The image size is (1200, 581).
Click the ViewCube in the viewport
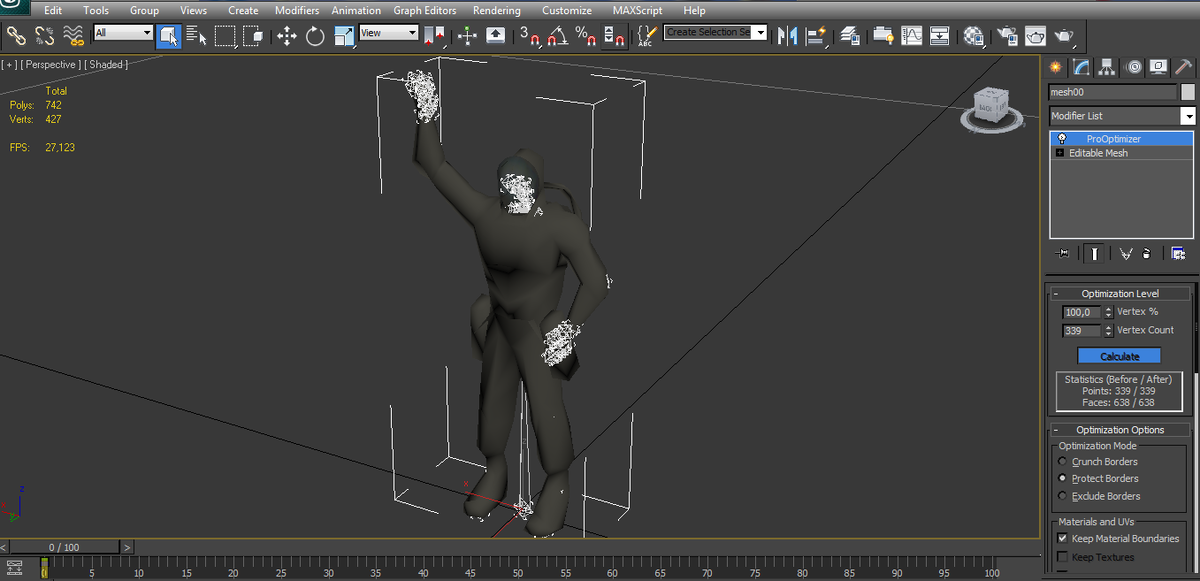pos(992,107)
